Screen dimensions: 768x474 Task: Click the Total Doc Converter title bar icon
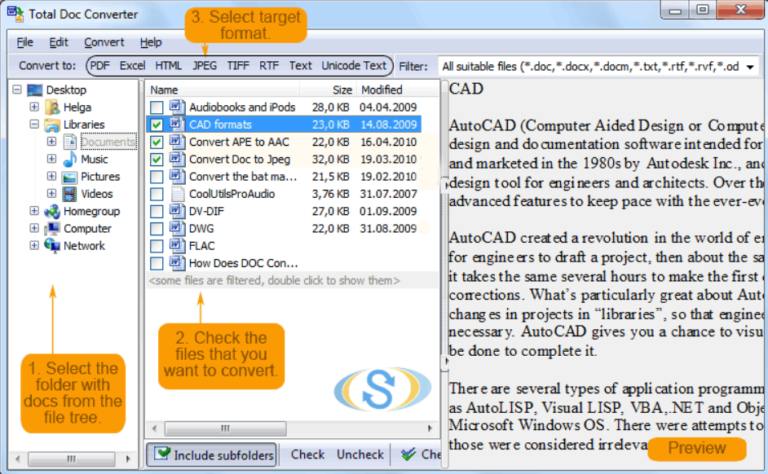click(16, 14)
